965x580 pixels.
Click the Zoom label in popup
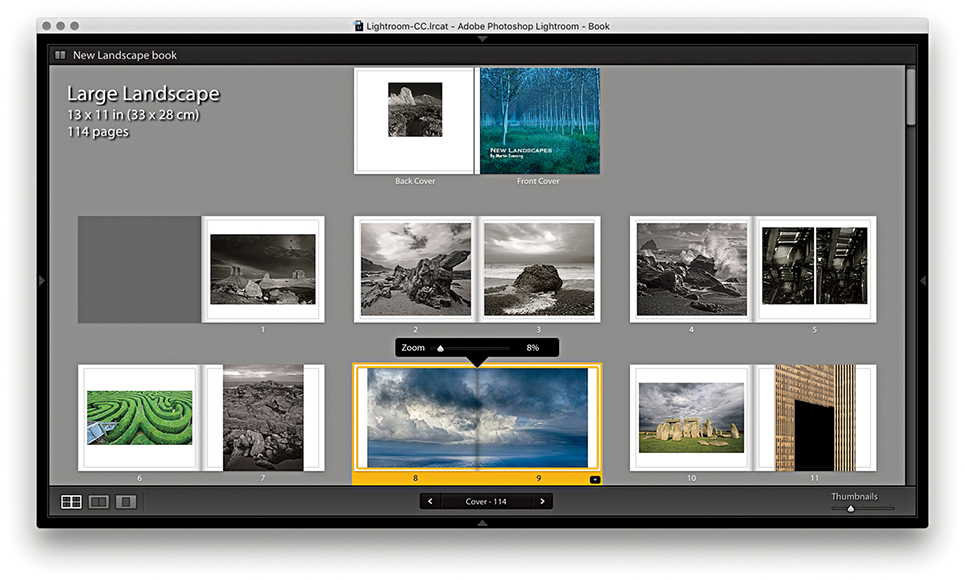(x=413, y=348)
